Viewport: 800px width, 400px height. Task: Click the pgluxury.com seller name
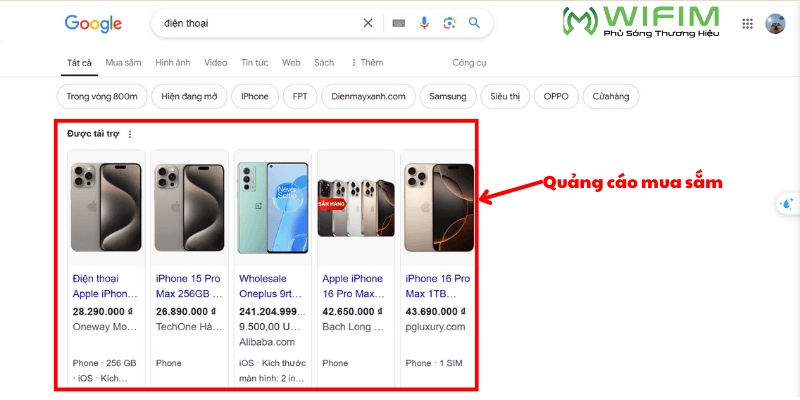tap(435, 327)
